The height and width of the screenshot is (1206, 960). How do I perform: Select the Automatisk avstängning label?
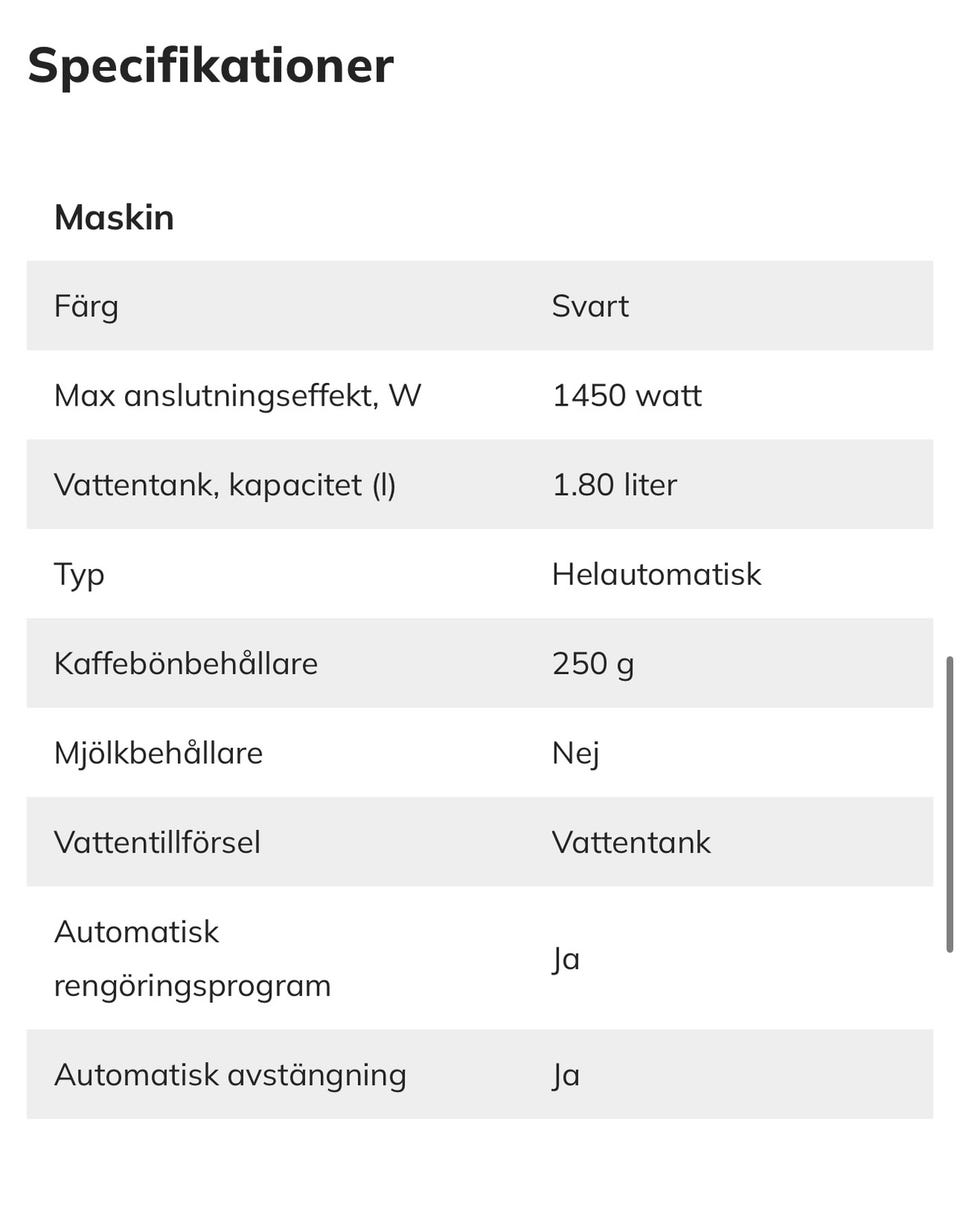pyautogui.click(x=230, y=1075)
